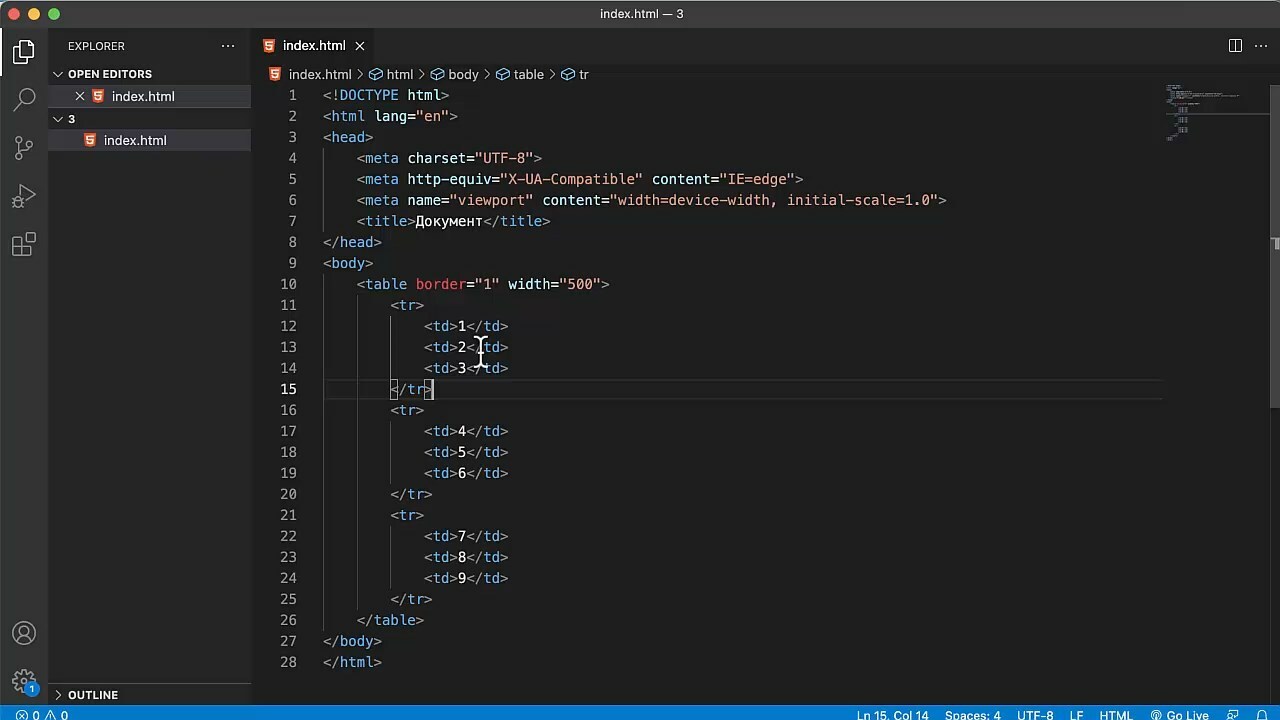
Task: Click html breadcrumb segment
Action: pos(399,75)
